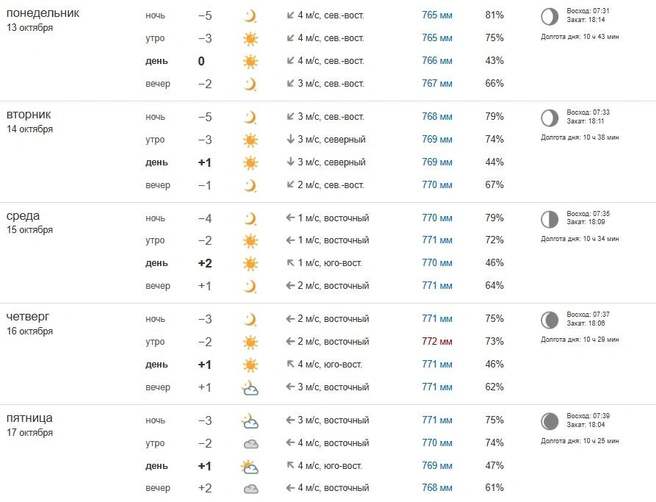Click the wind arrow for Wednesday night

tap(290, 218)
